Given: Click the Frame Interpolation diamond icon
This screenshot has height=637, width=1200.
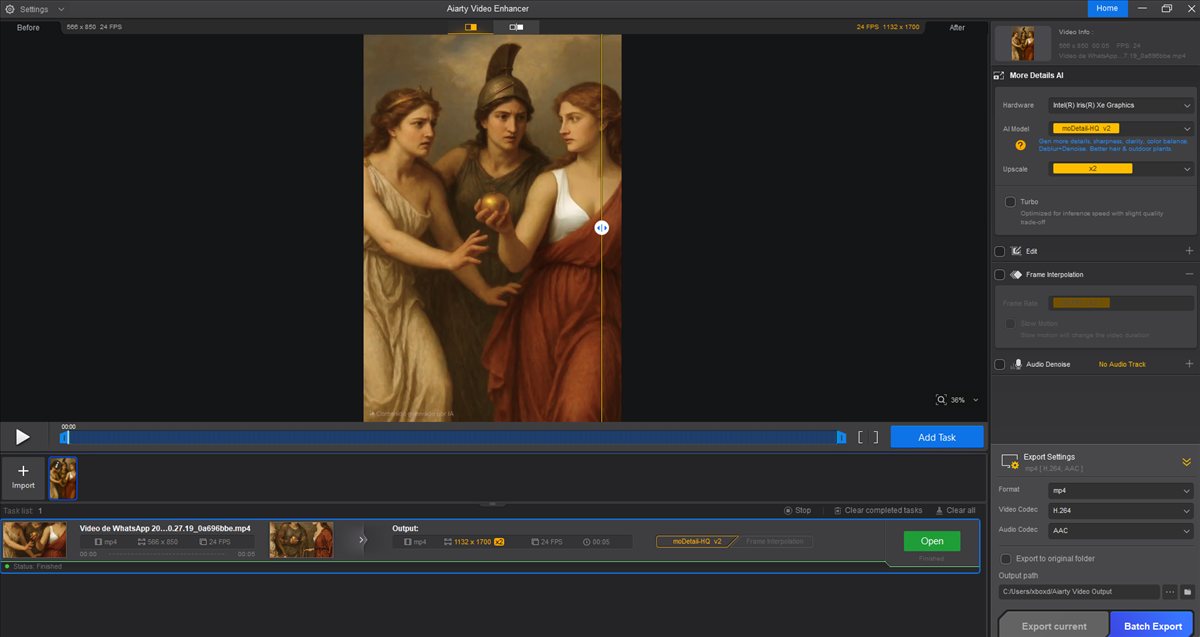Looking at the screenshot, I should (x=1015, y=274).
